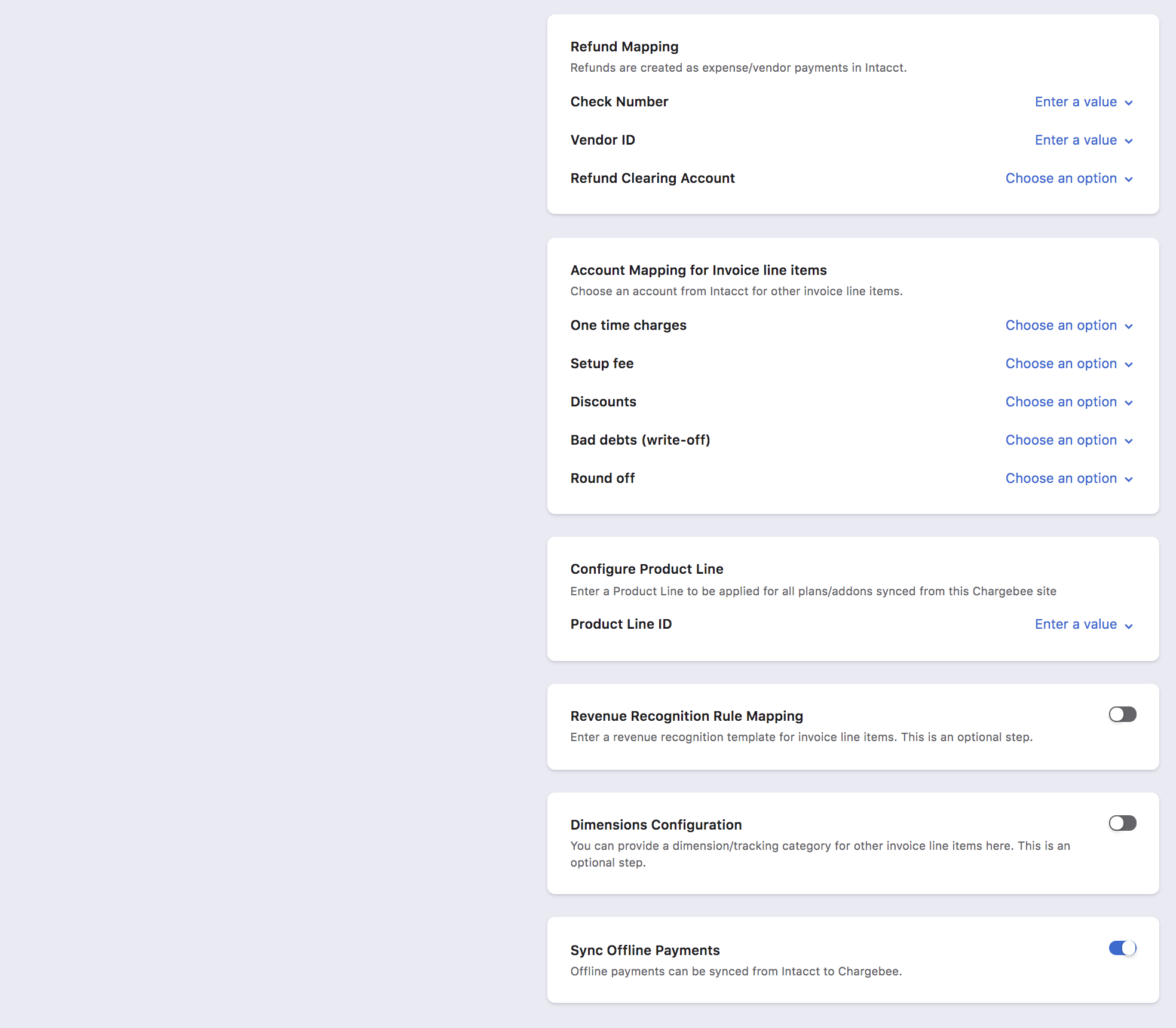Choose an option for Discounts

[1069, 402]
